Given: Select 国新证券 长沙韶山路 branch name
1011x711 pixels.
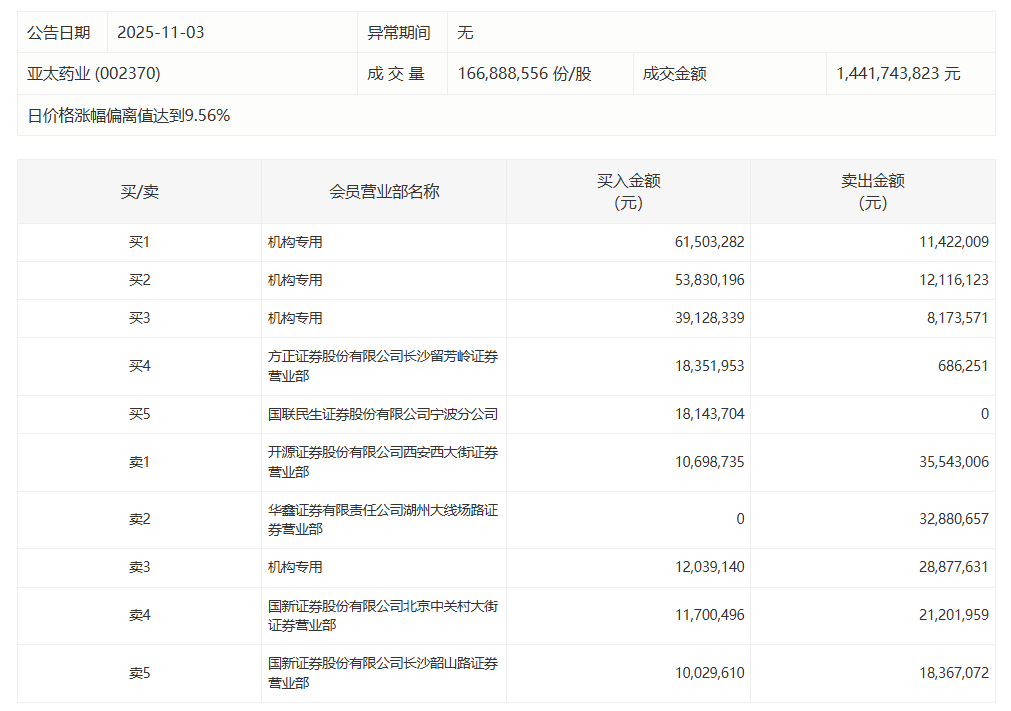Looking at the screenshot, I should point(382,672).
